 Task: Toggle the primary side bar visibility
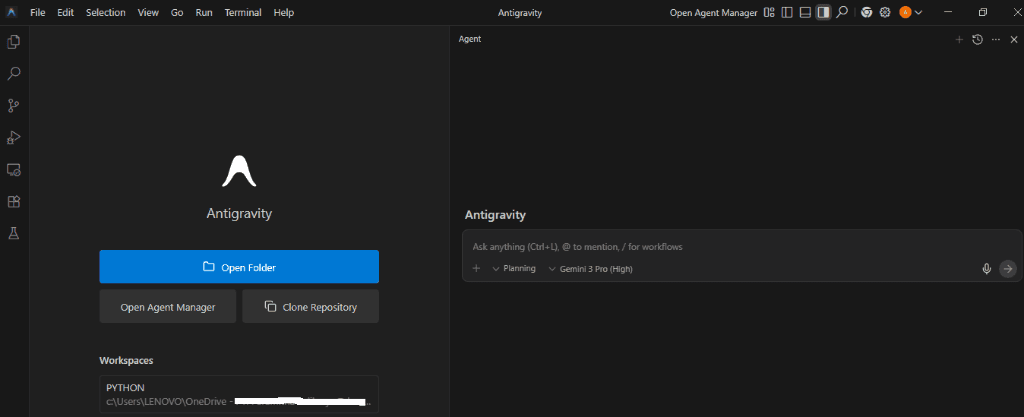tap(787, 12)
